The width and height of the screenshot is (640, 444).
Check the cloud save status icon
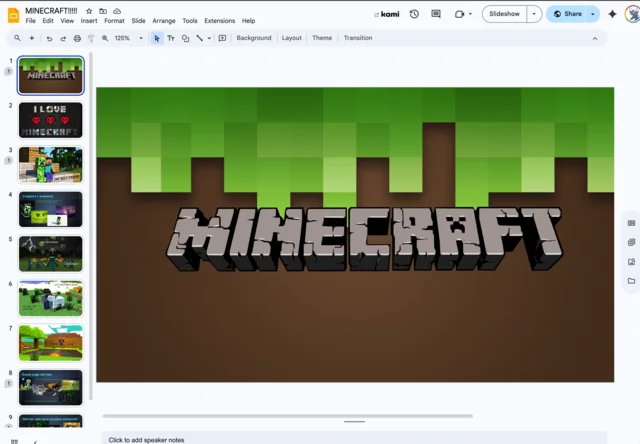point(117,11)
